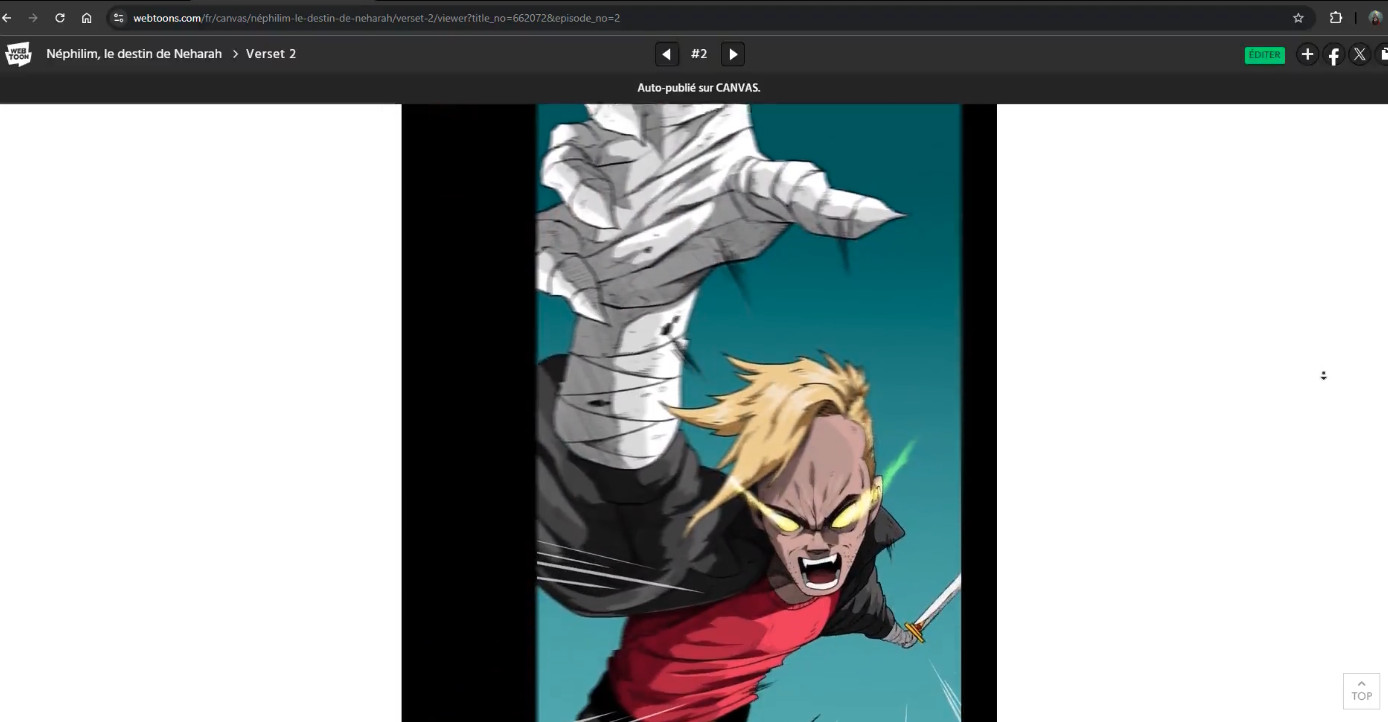Open the browser profile avatar
The image size is (1388, 722).
click(1375, 18)
